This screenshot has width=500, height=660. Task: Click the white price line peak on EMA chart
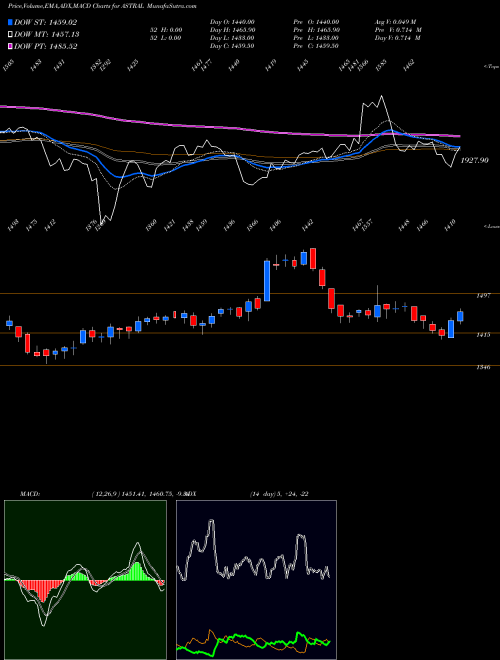point(382,97)
